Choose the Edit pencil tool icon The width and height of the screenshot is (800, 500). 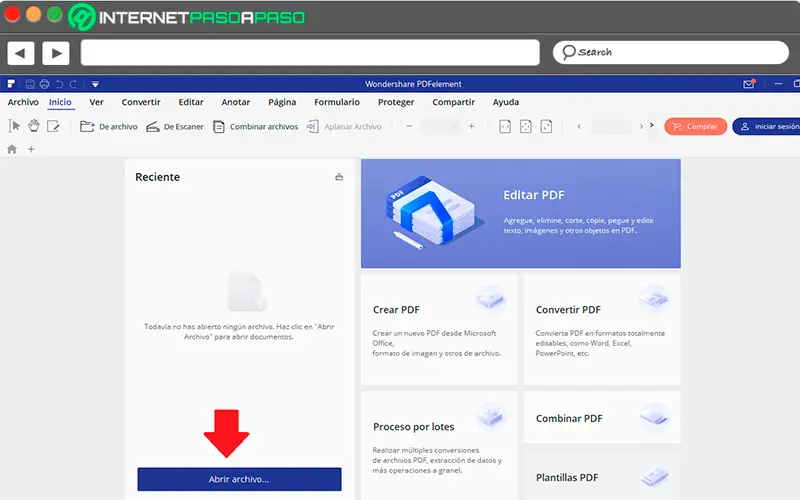[53, 126]
